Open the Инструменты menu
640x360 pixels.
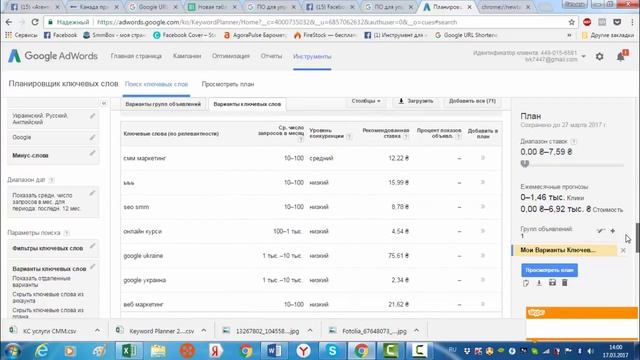point(312,56)
